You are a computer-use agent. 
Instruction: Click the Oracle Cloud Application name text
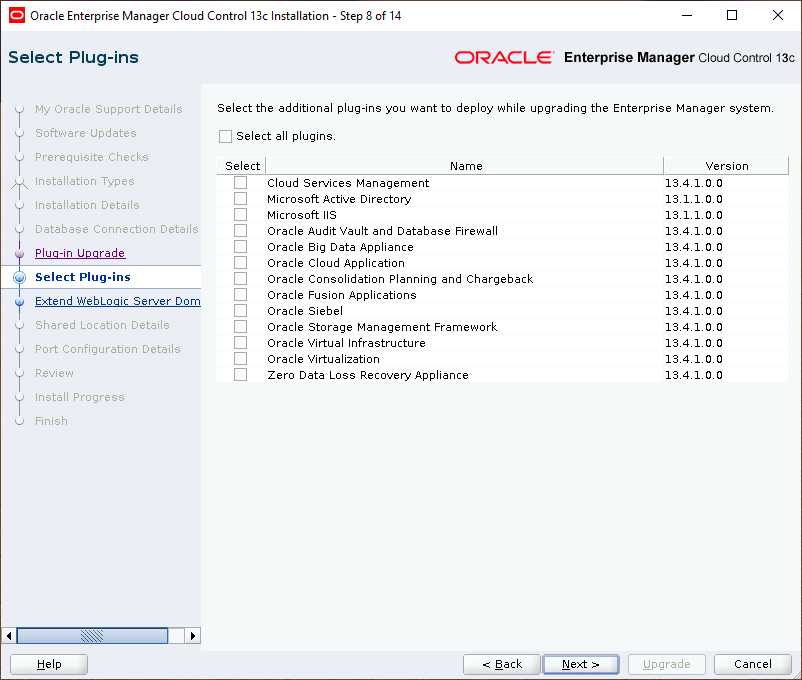click(336, 263)
